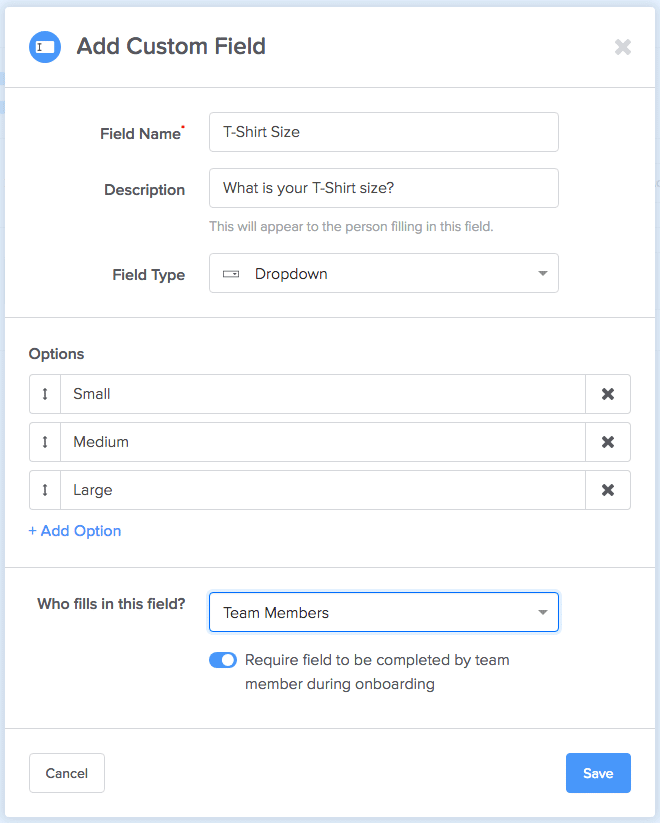660x823 pixels.
Task: Click + Add Option
Action: (74, 531)
